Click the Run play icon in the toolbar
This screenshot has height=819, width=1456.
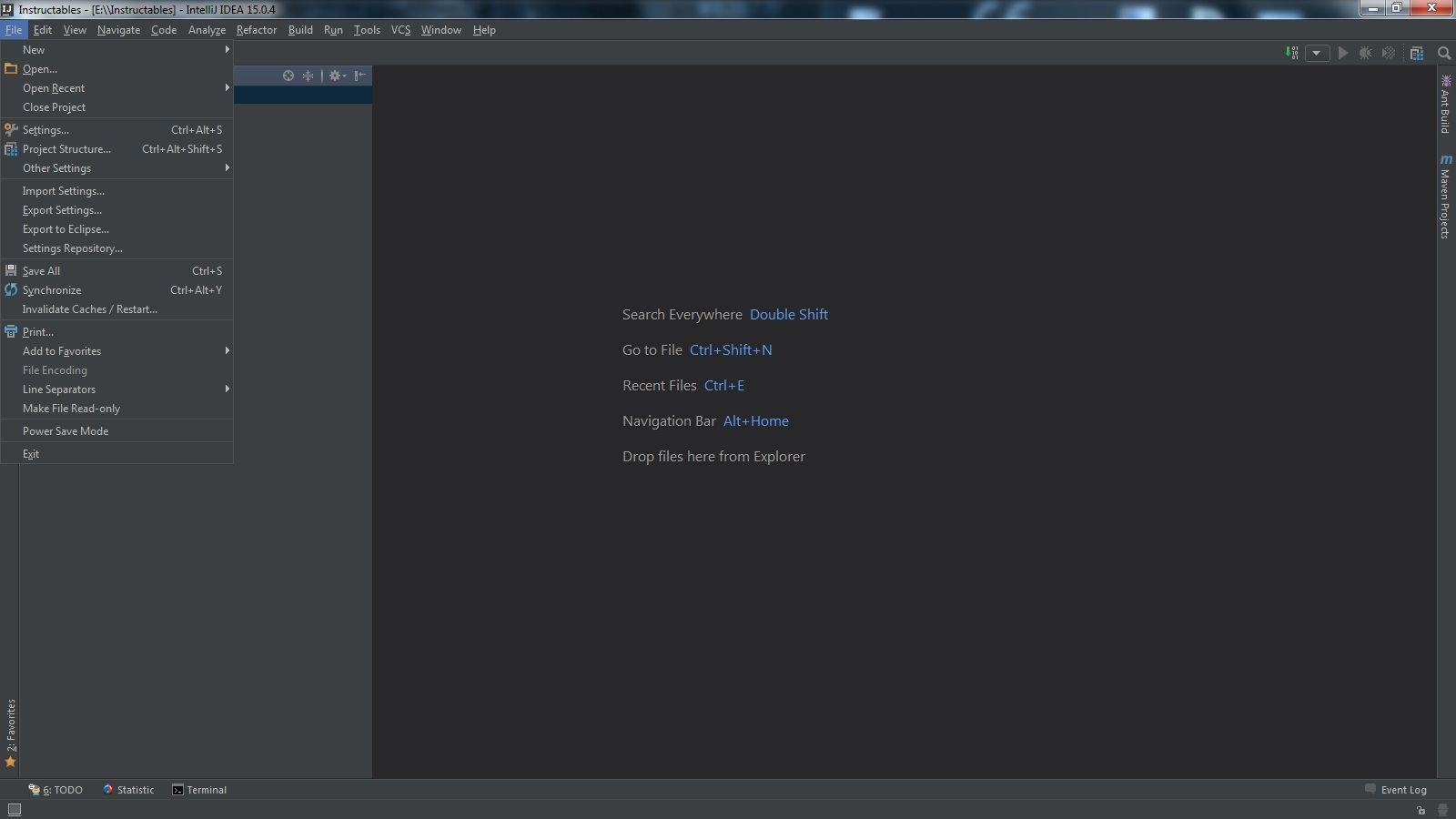[x=1343, y=53]
